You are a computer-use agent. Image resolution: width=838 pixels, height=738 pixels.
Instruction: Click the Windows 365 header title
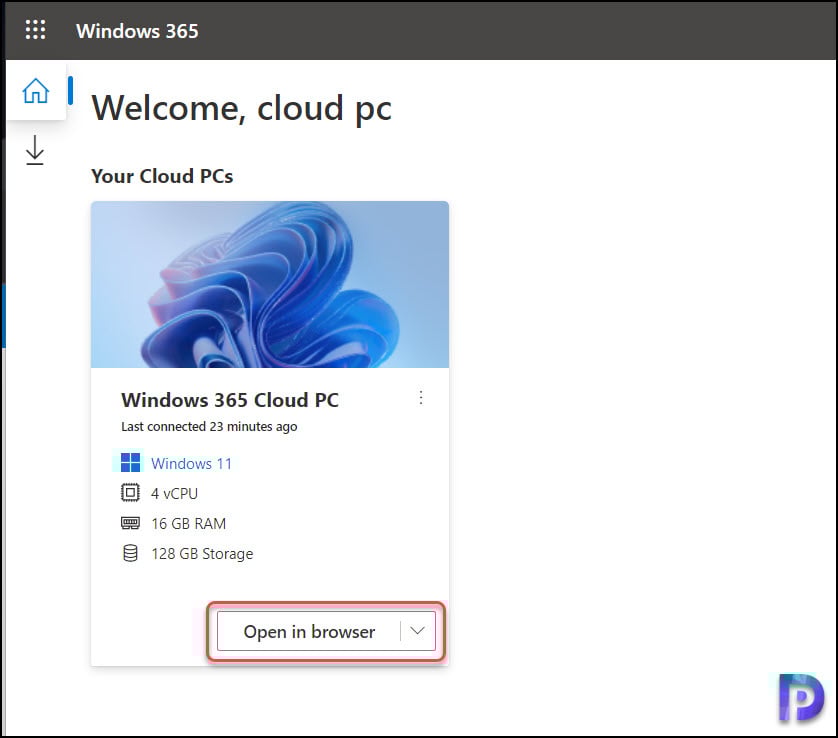(137, 31)
